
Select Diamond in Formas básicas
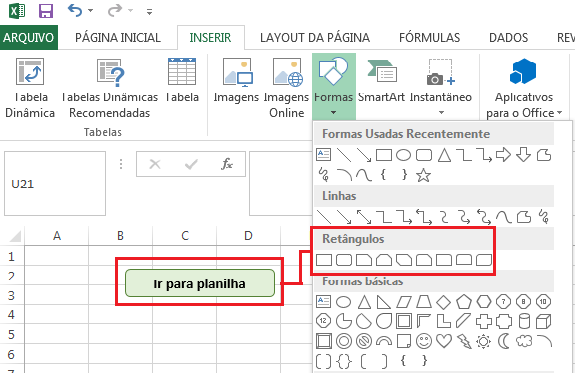[444, 302]
